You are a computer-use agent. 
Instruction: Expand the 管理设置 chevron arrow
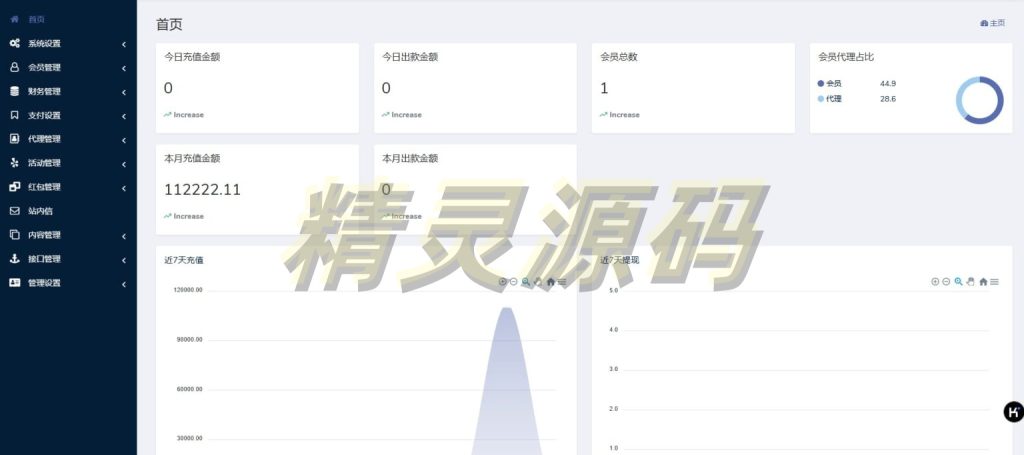click(123, 285)
